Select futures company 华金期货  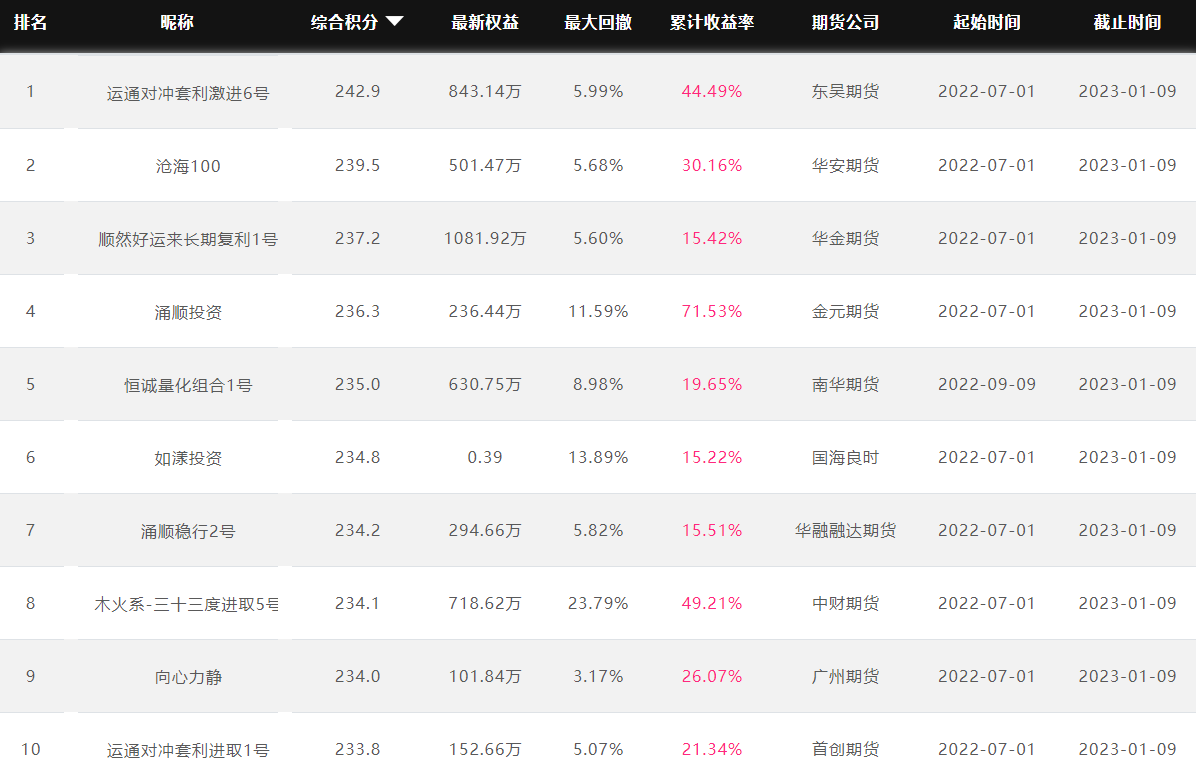point(845,239)
